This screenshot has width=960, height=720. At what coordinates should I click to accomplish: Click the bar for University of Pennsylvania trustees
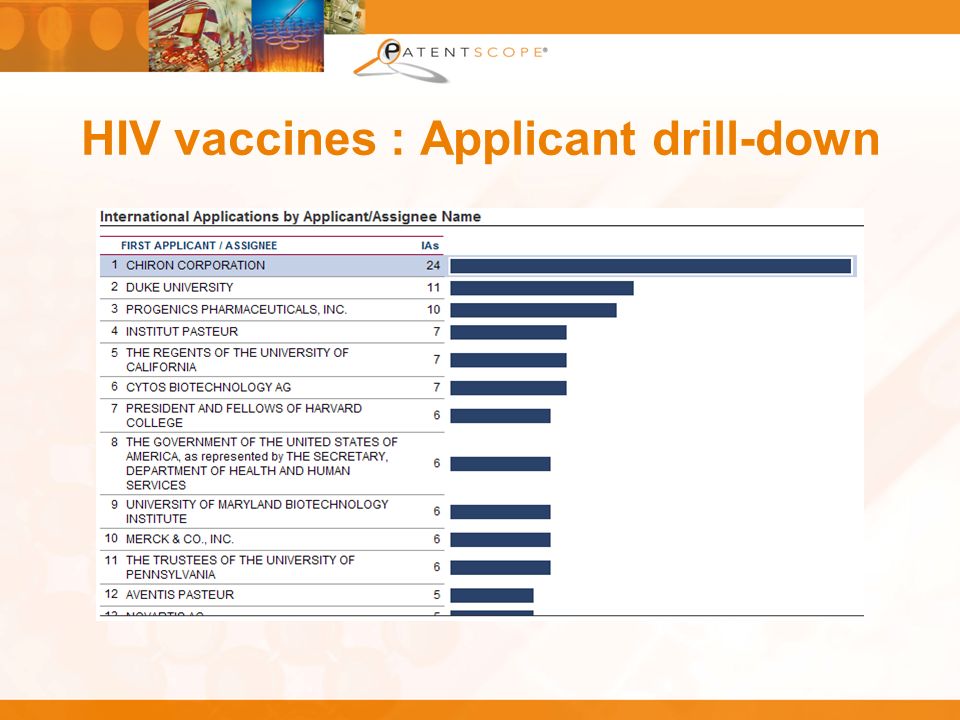click(x=500, y=568)
